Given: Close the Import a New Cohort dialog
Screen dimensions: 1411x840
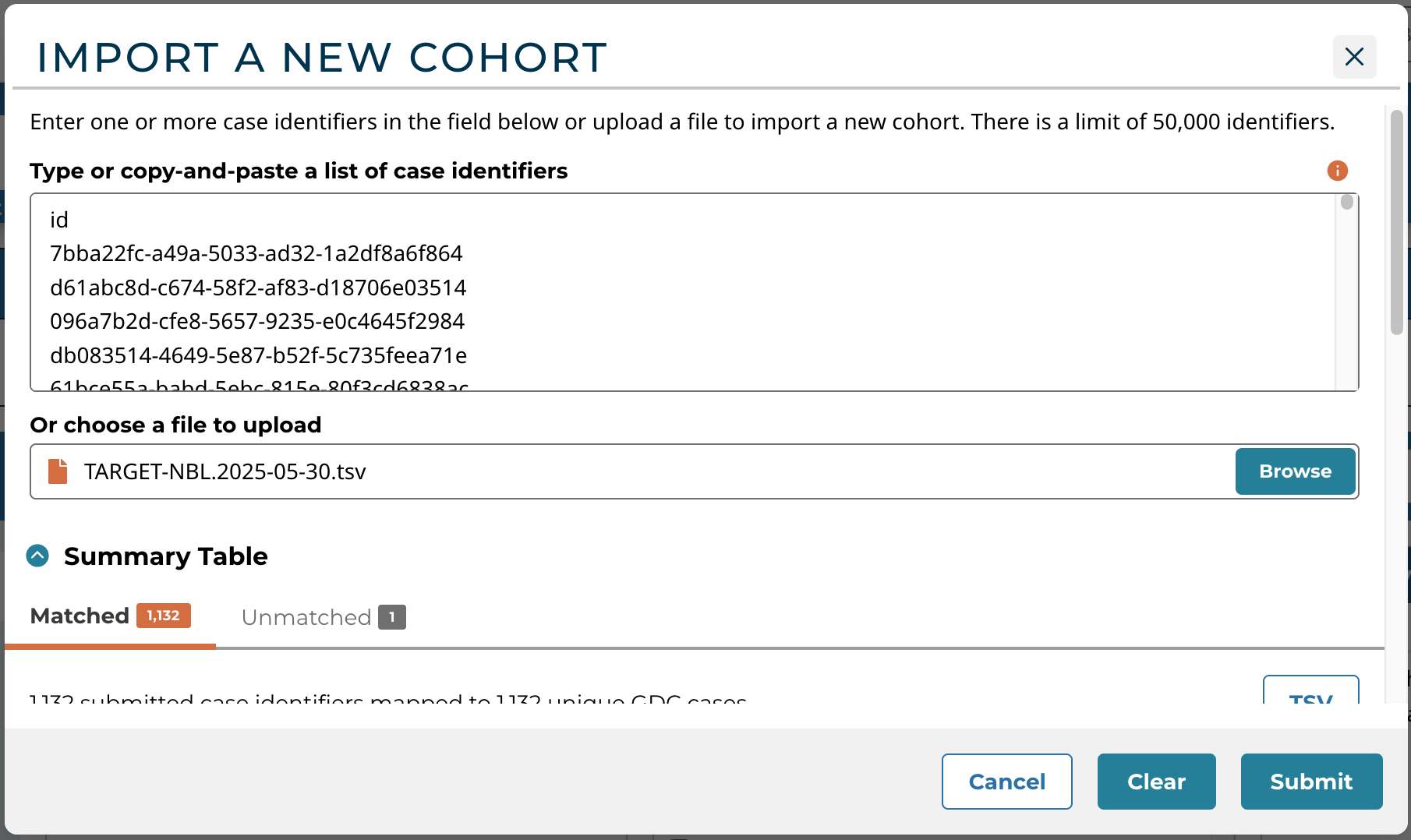Looking at the screenshot, I should click(1354, 57).
